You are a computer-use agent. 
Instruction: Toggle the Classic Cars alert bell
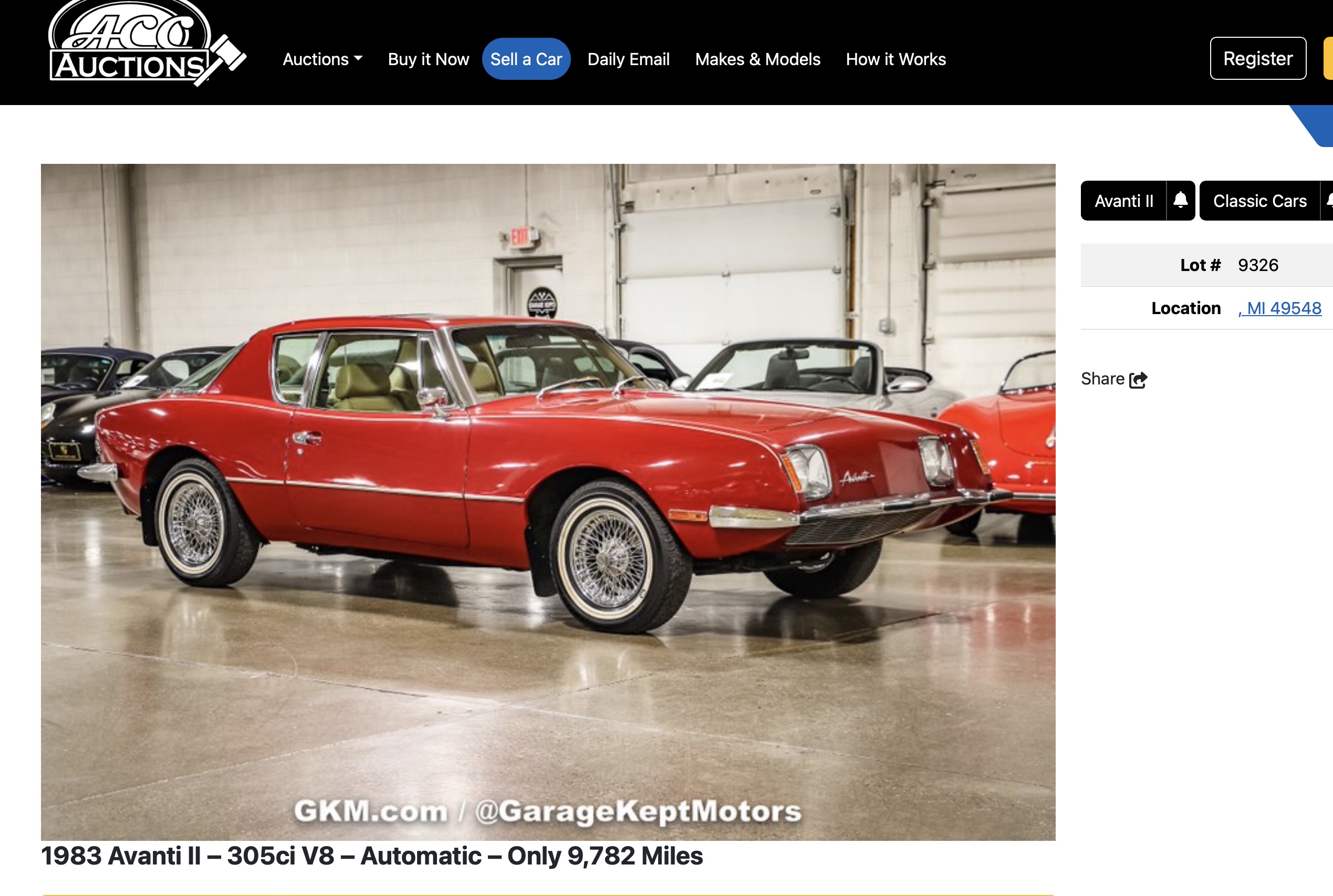[1327, 201]
